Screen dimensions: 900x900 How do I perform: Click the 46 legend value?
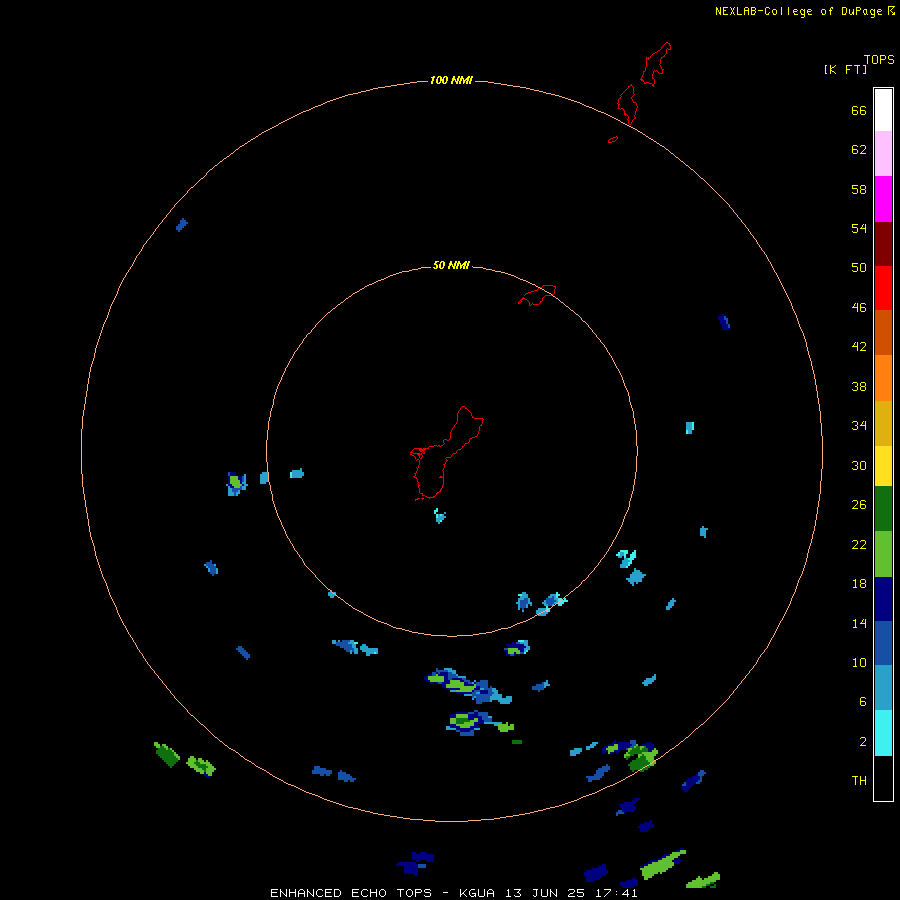click(859, 308)
